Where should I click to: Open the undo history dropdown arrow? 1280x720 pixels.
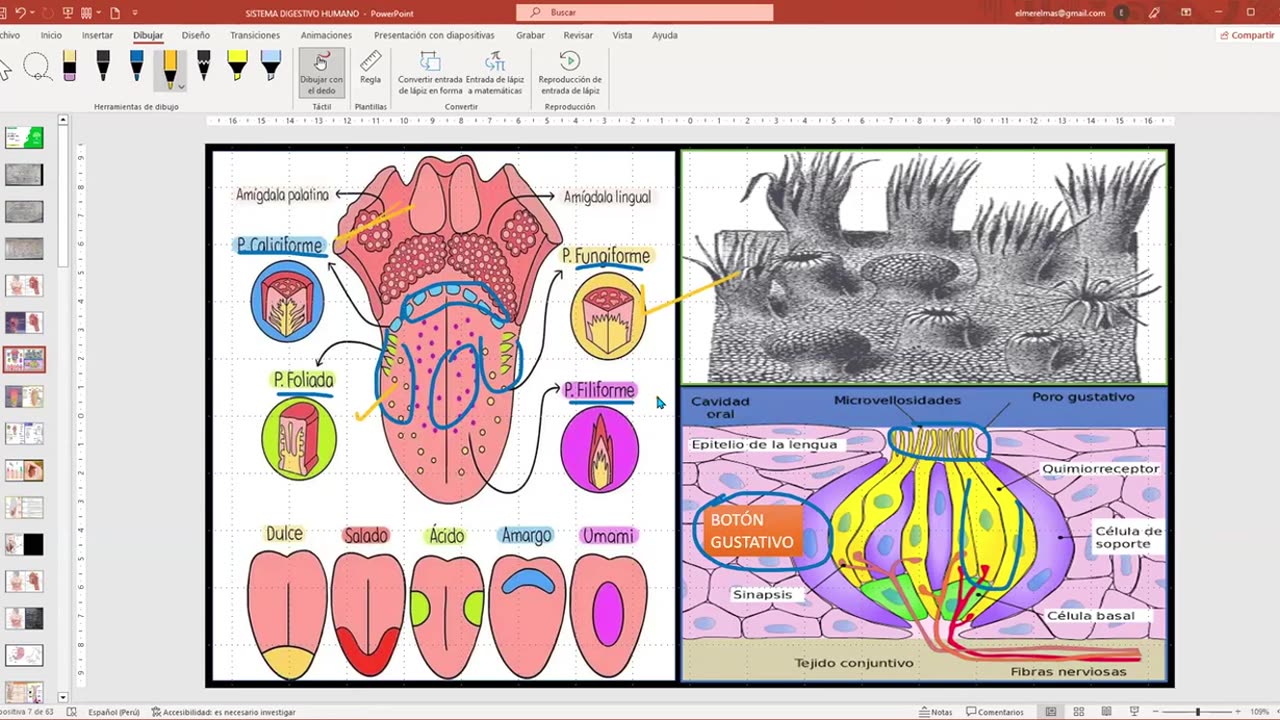coord(33,13)
